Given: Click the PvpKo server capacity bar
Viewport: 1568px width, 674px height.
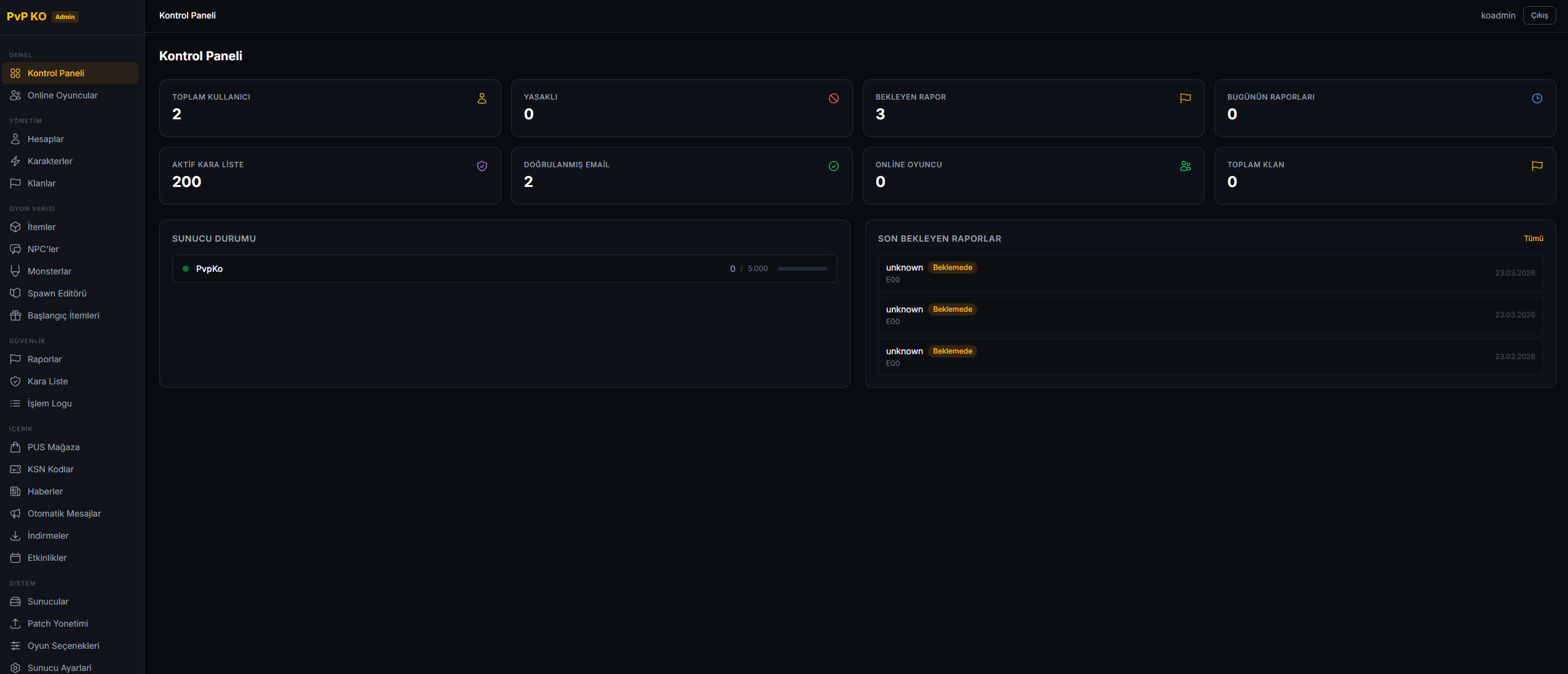Looking at the screenshot, I should (x=802, y=269).
